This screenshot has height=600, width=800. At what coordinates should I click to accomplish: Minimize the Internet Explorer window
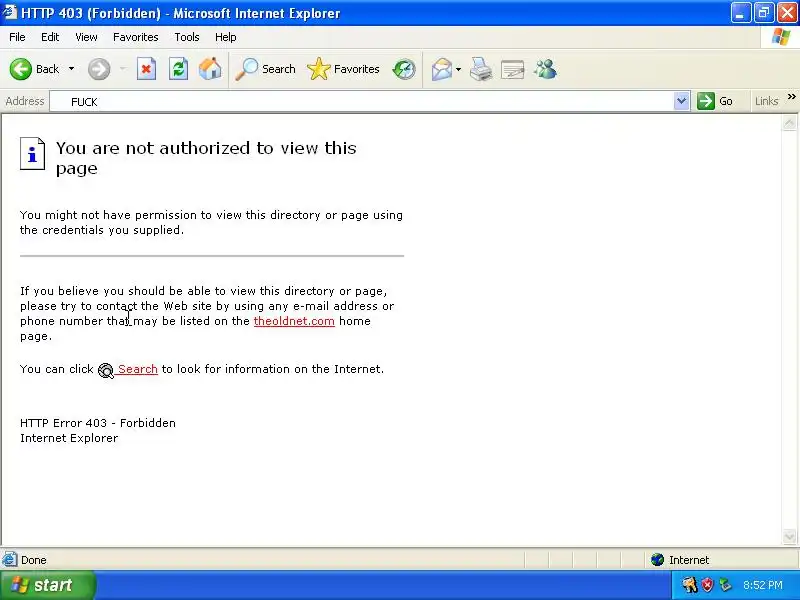[x=740, y=12]
